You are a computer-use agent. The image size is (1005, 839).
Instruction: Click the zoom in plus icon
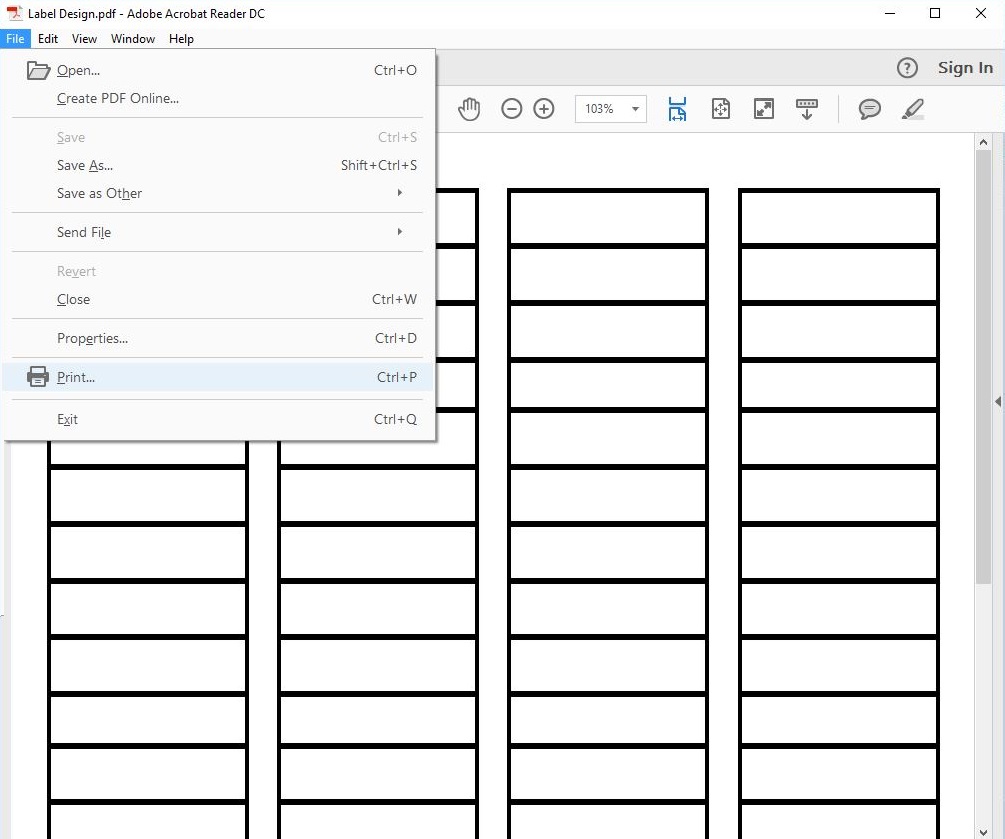pyautogui.click(x=544, y=109)
